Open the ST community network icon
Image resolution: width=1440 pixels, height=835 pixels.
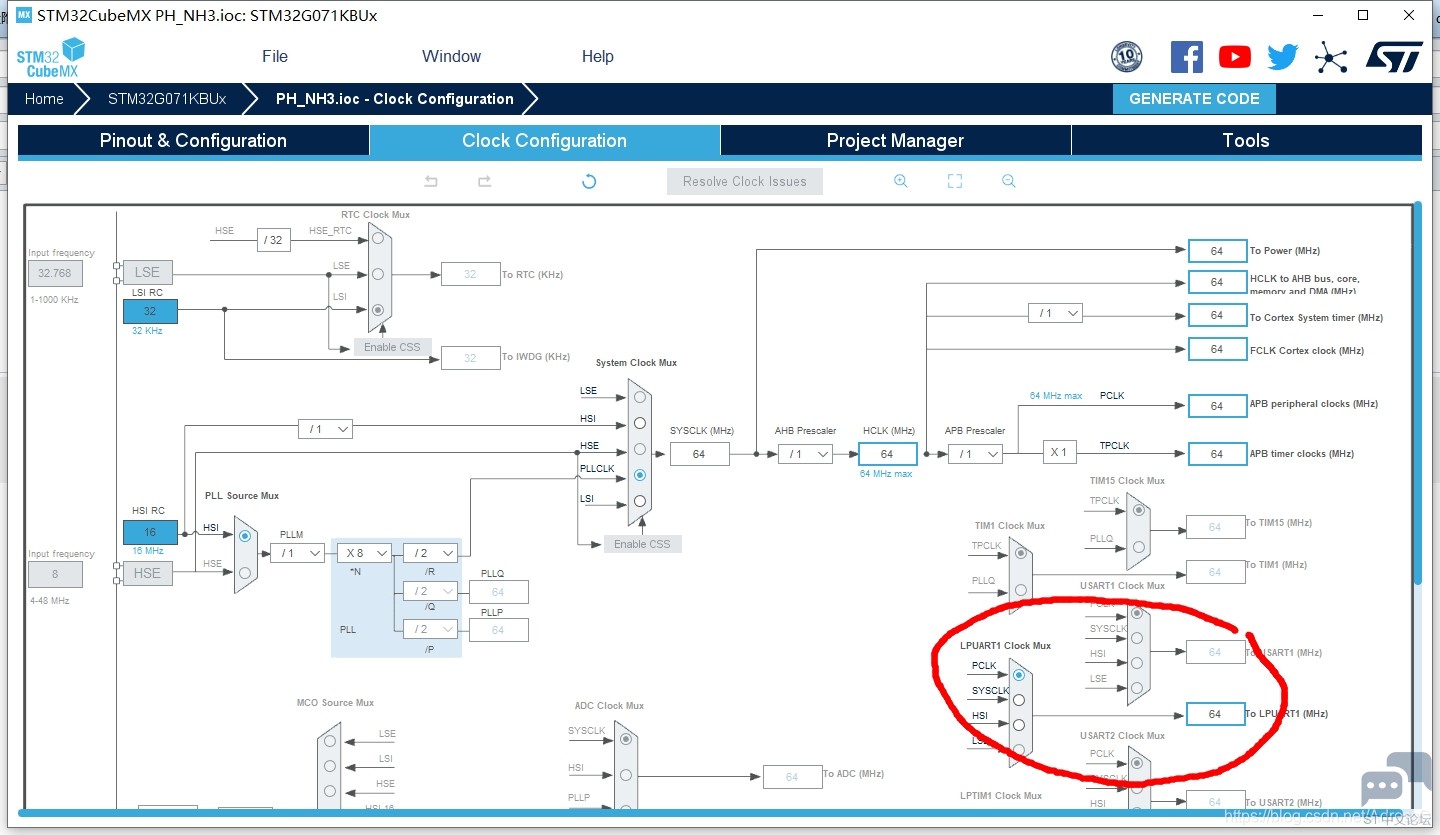(x=1331, y=57)
